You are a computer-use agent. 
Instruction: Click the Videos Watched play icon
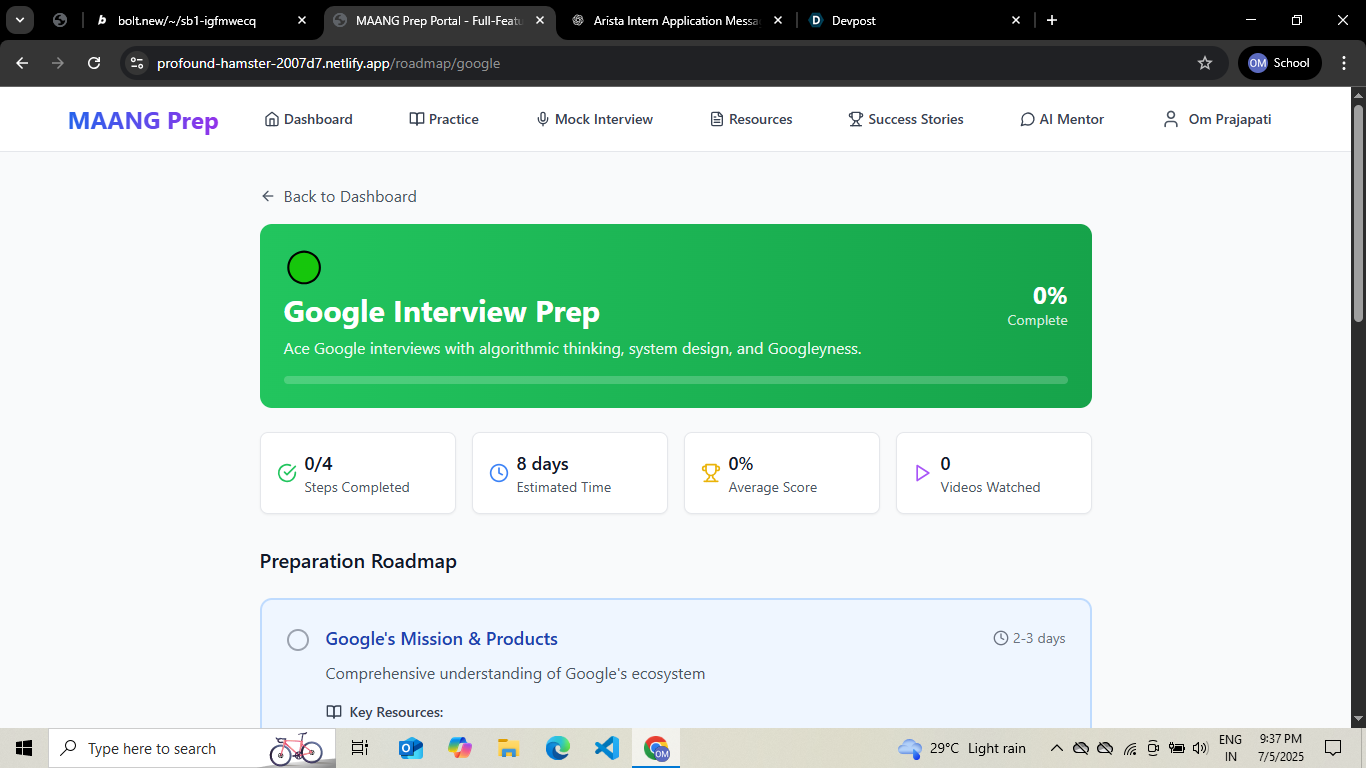(923, 473)
